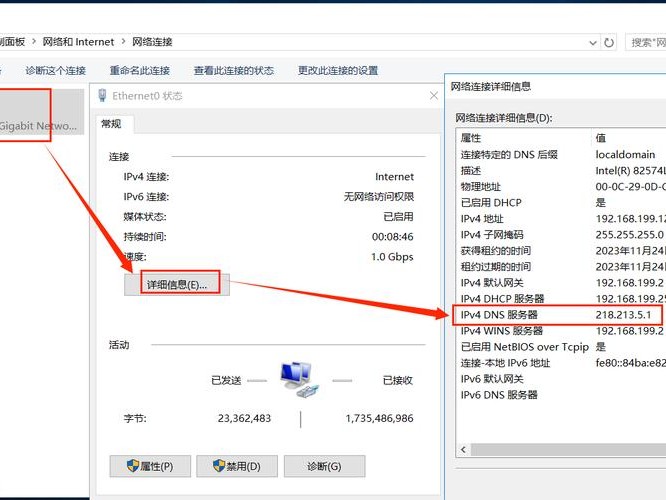
Task: Select the 描述 row
Action: pyautogui.click(x=562, y=171)
